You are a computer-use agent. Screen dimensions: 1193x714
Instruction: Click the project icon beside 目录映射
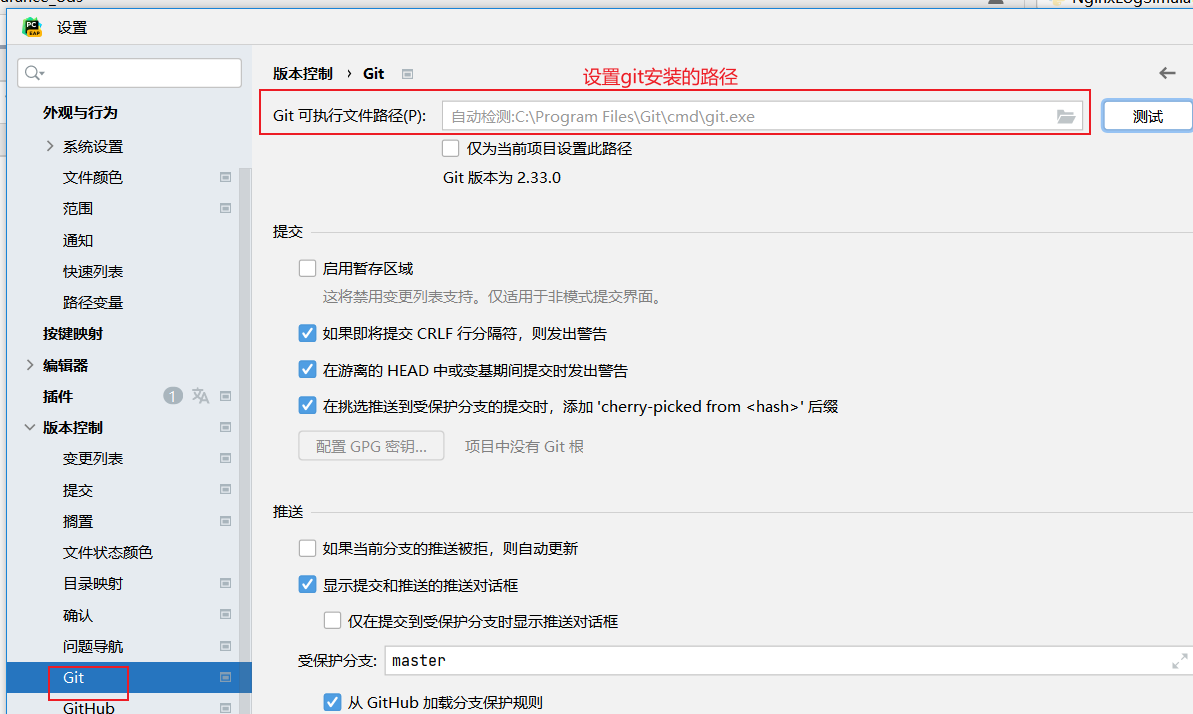pos(225,583)
